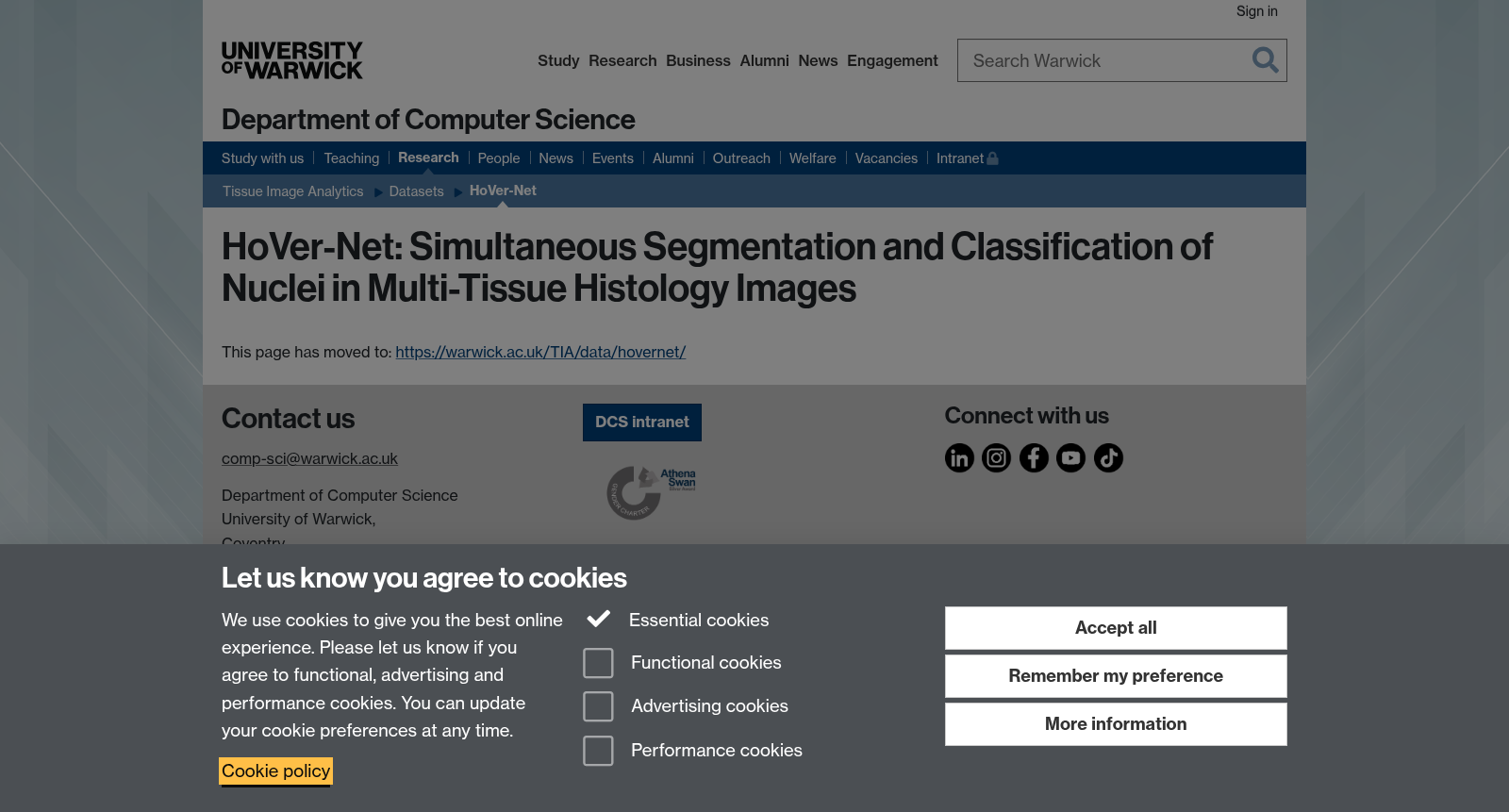
Task: Open the Events department tab
Action: click(613, 158)
